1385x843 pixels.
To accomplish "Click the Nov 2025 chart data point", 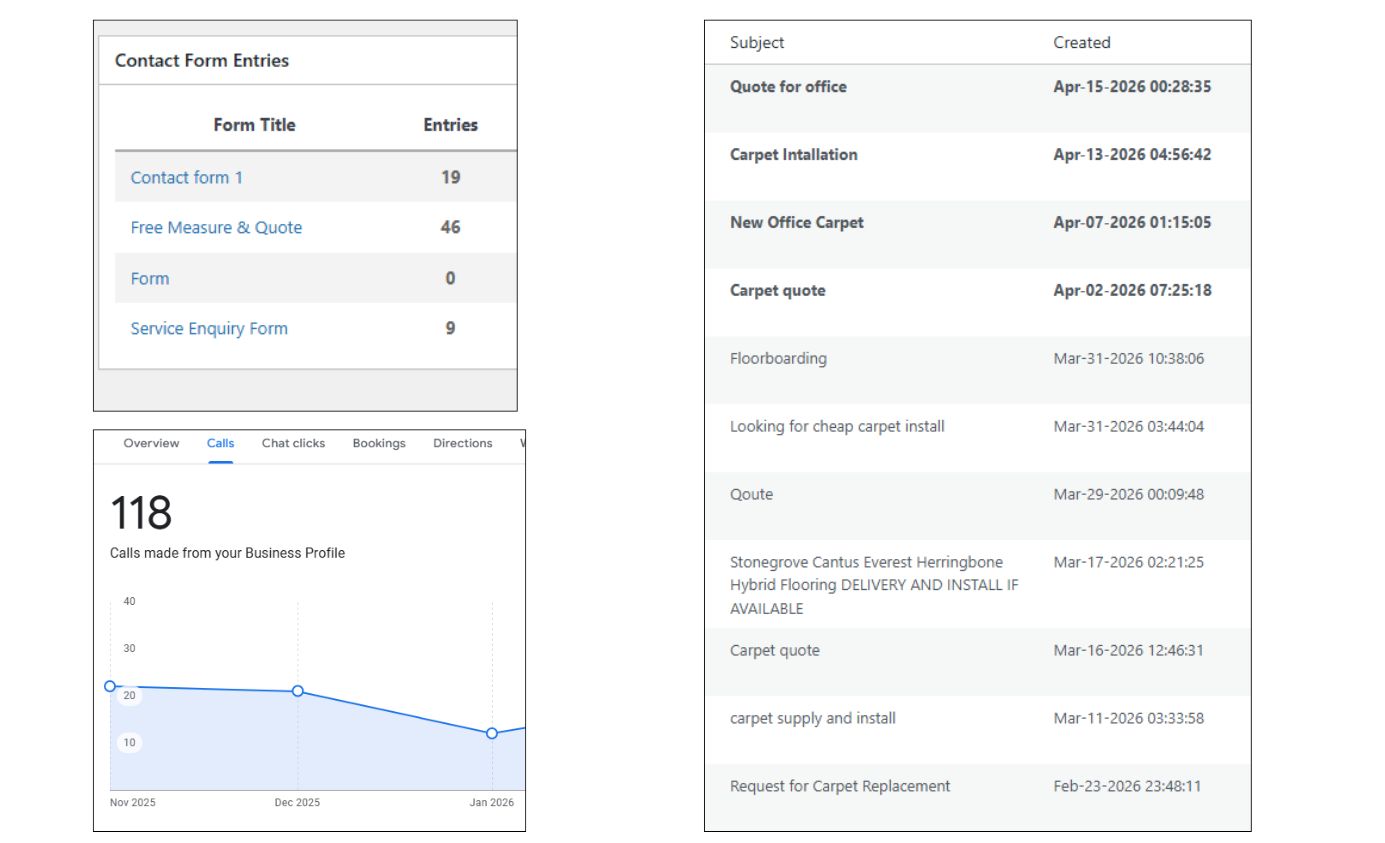I will click(x=110, y=686).
